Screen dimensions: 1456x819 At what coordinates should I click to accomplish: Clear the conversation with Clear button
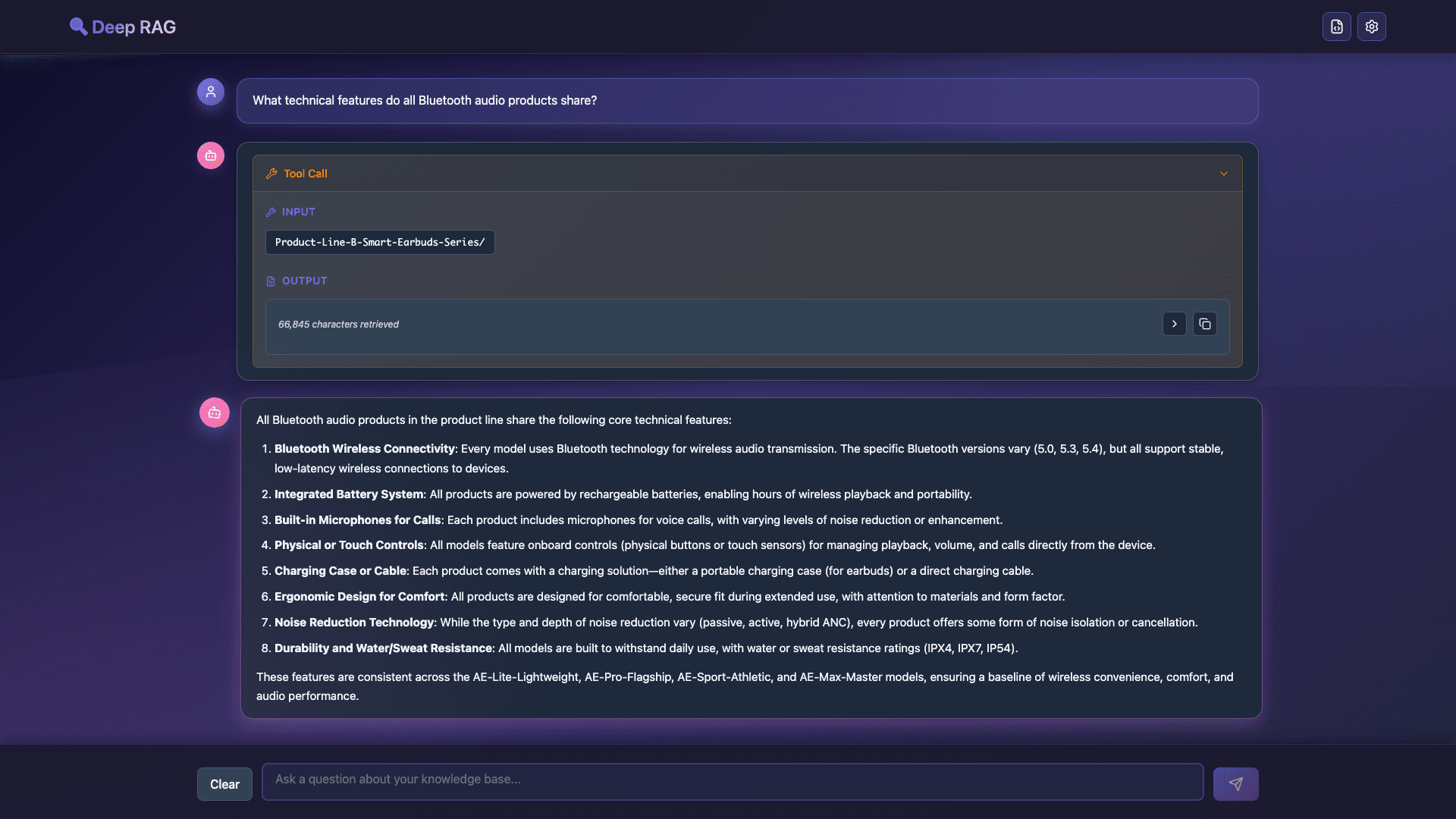224,784
